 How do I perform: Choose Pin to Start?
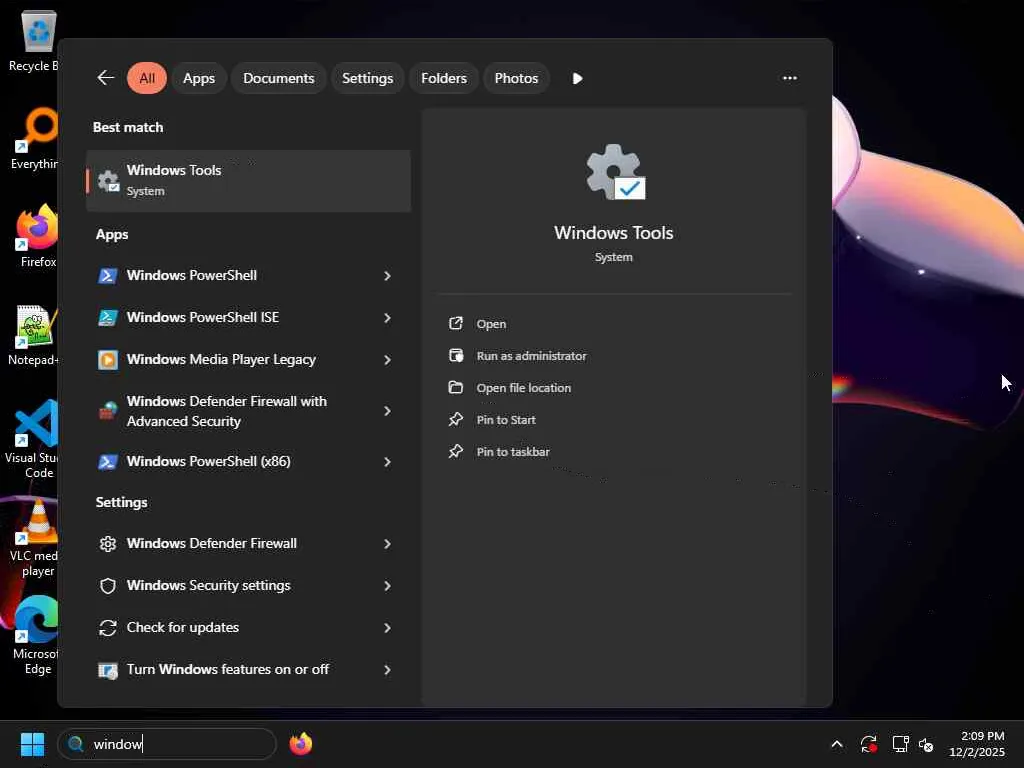[505, 420]
